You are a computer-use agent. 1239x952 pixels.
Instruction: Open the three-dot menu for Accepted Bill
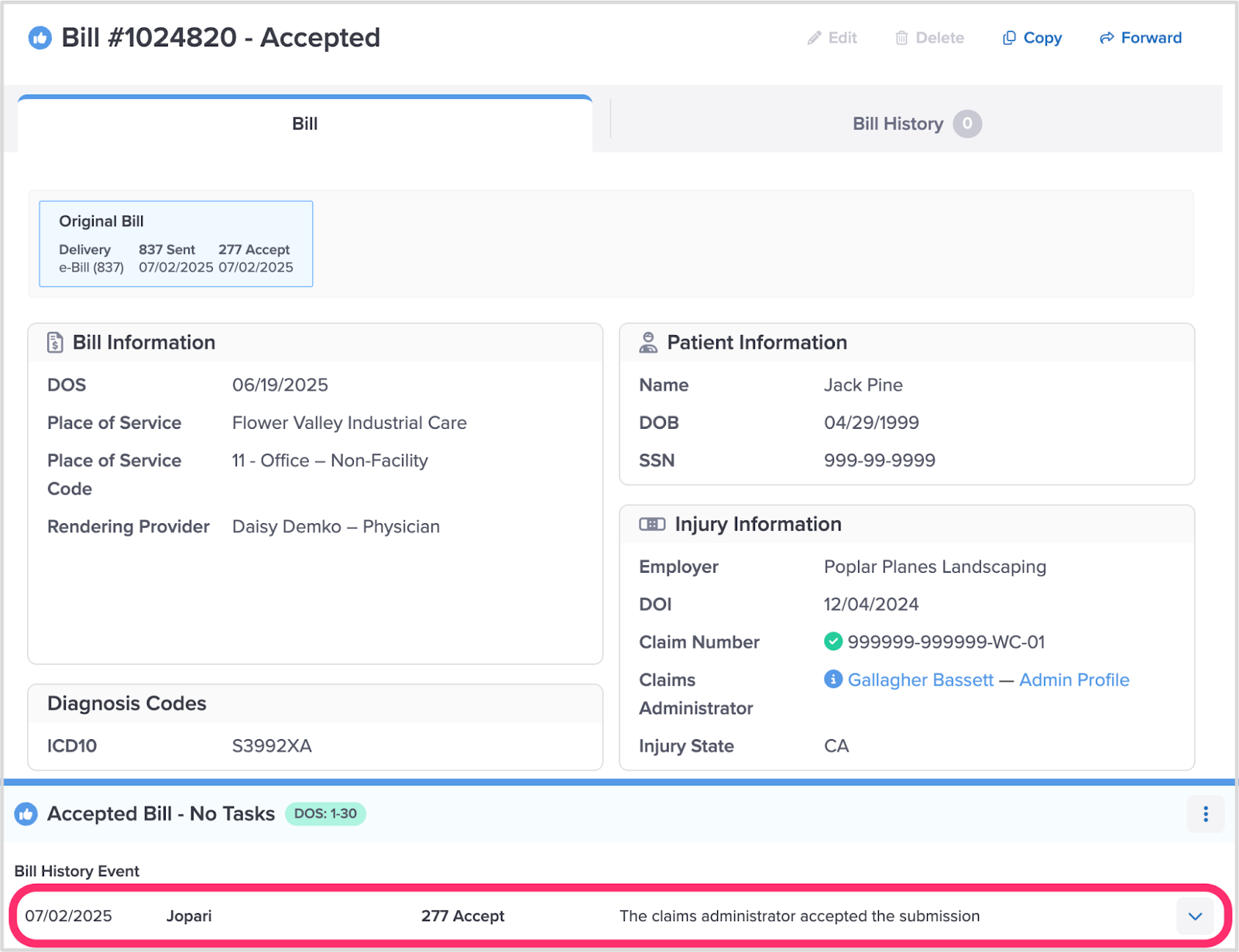point(1205,814)
